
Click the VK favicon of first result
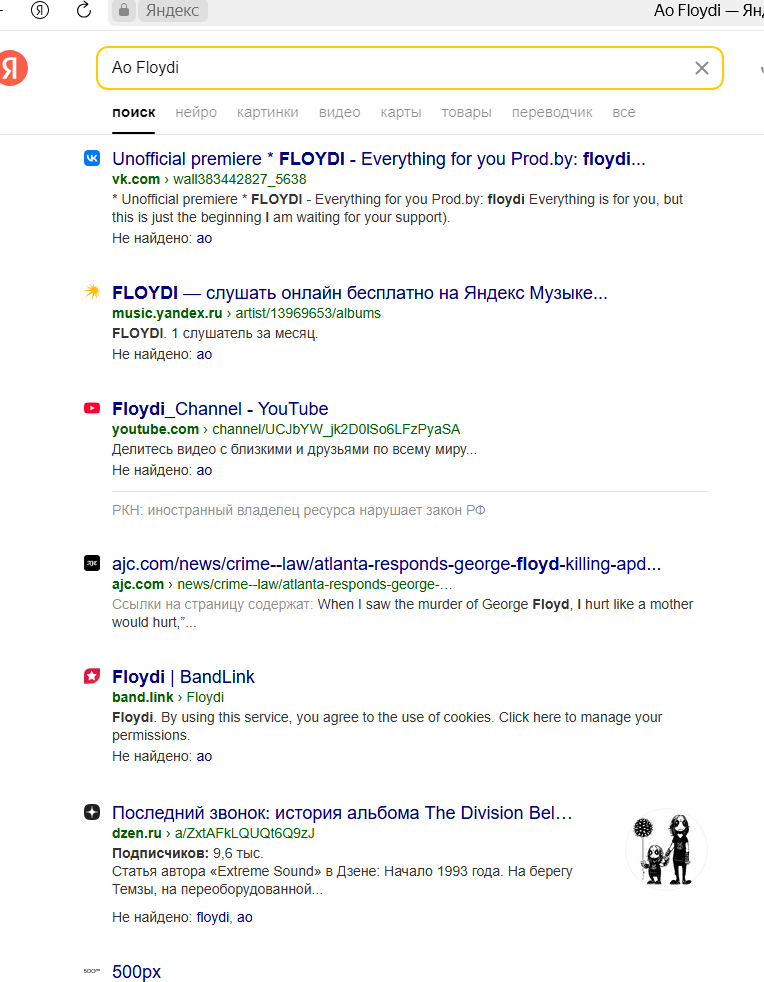pos(92,158)
